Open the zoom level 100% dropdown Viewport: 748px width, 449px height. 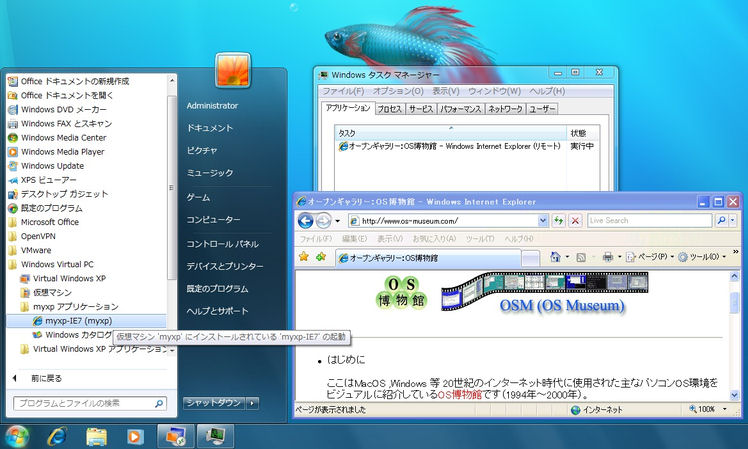tap(725, 409)
